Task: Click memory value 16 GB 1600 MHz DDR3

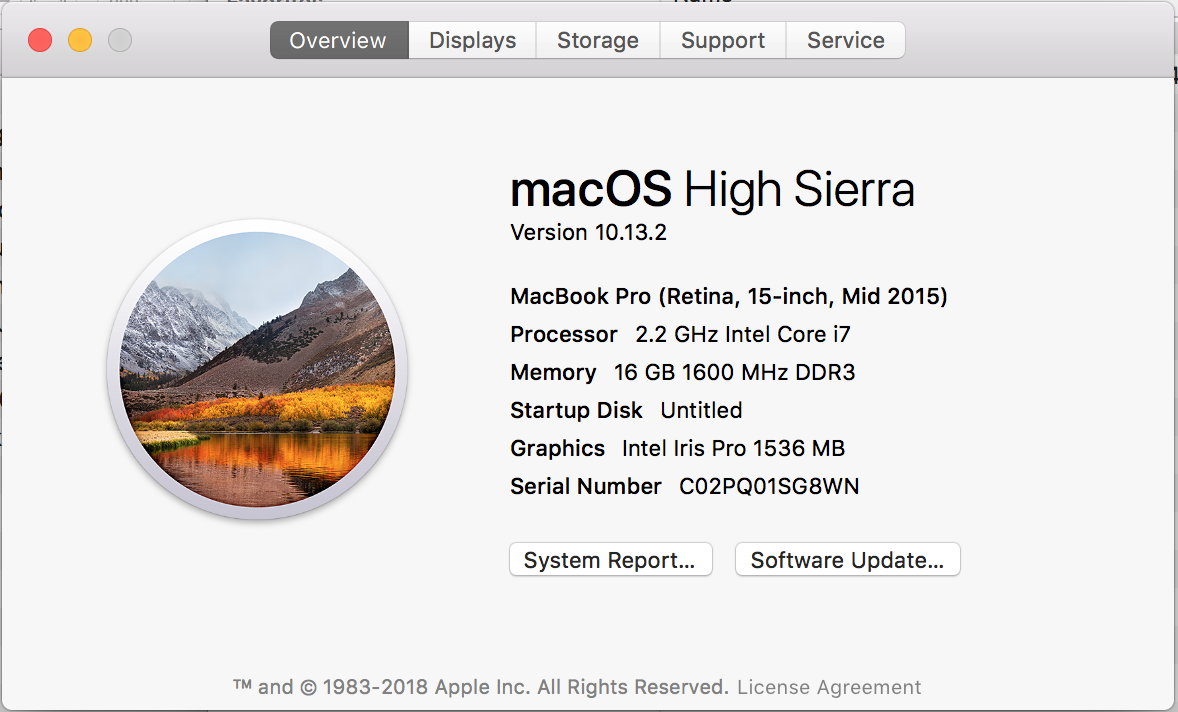Action: tap(735, 373)
